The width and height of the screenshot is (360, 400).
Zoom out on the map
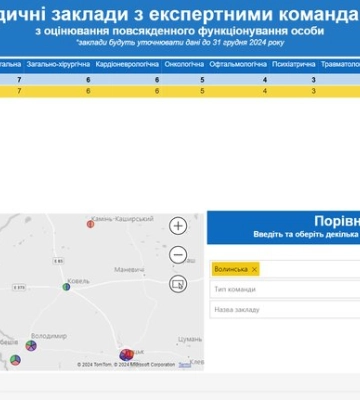click(178, 255)
